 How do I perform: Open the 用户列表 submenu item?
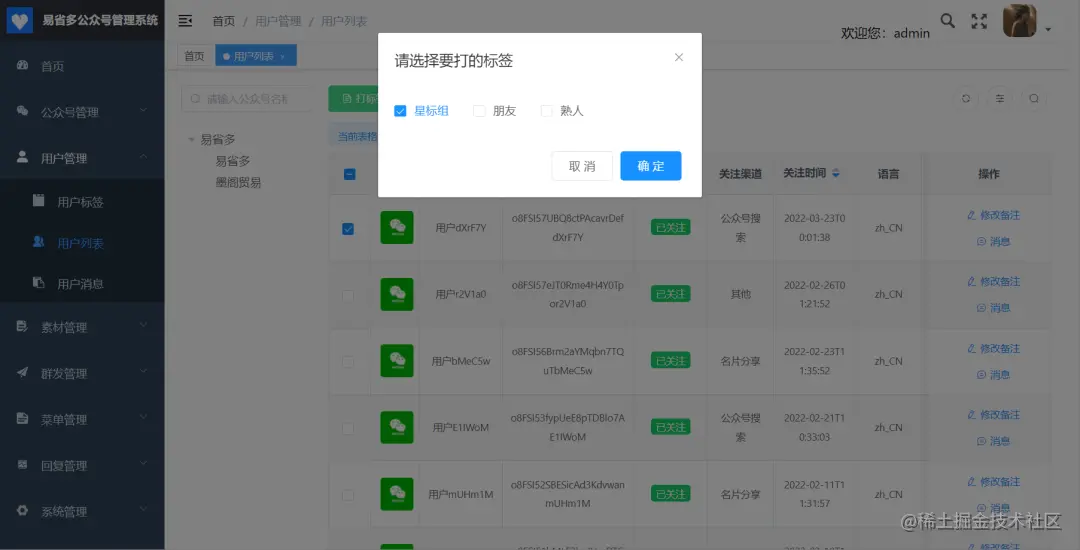click(82, 242)
